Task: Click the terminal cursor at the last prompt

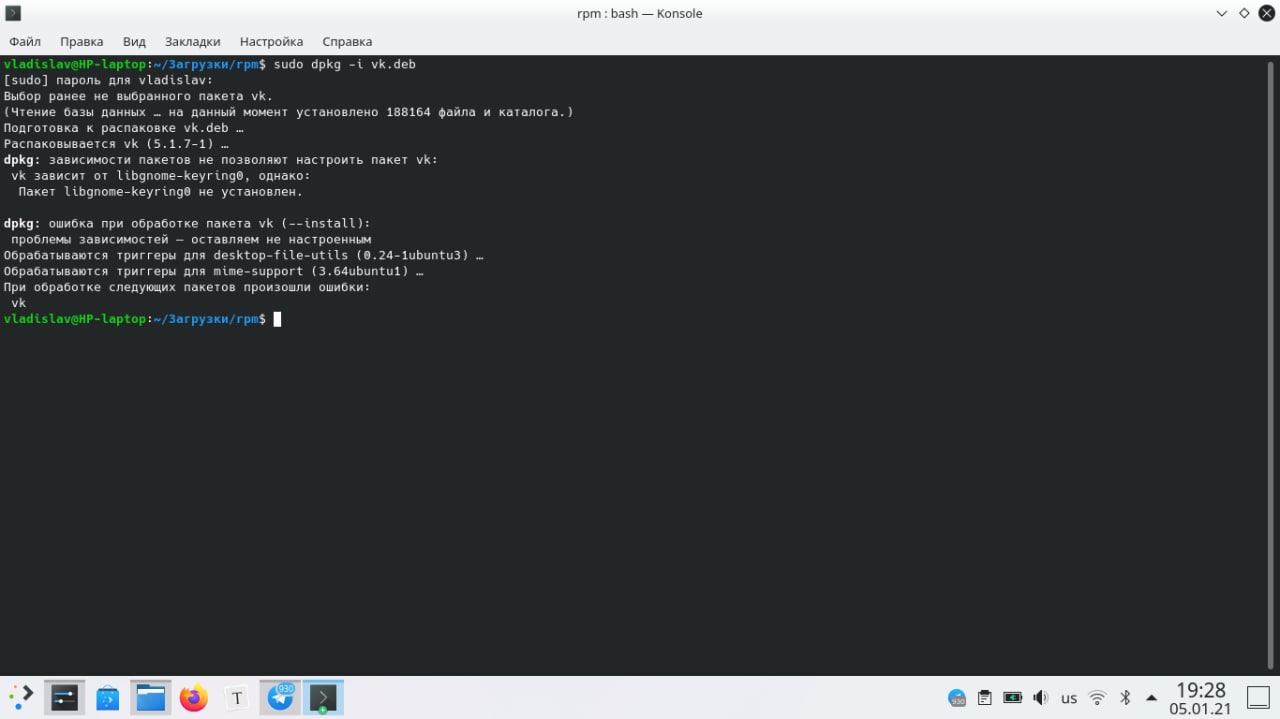Action: (277, 319)
